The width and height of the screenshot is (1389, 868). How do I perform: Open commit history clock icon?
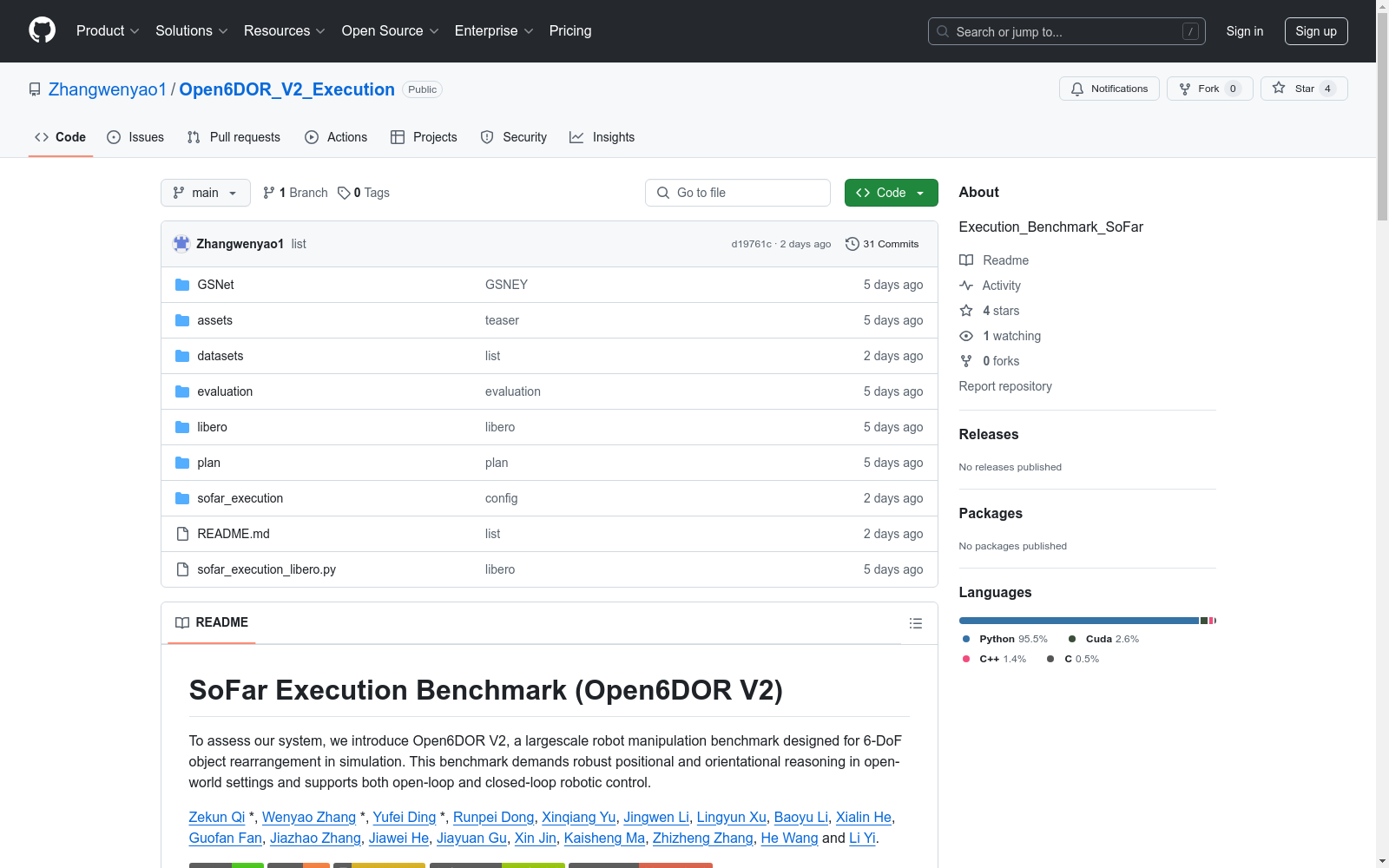[852, 244]
